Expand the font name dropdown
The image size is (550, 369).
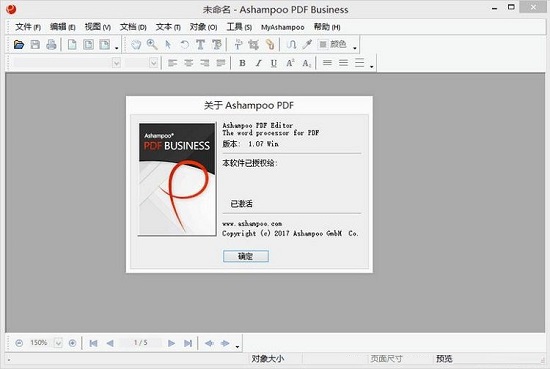(x=116, y=63)
